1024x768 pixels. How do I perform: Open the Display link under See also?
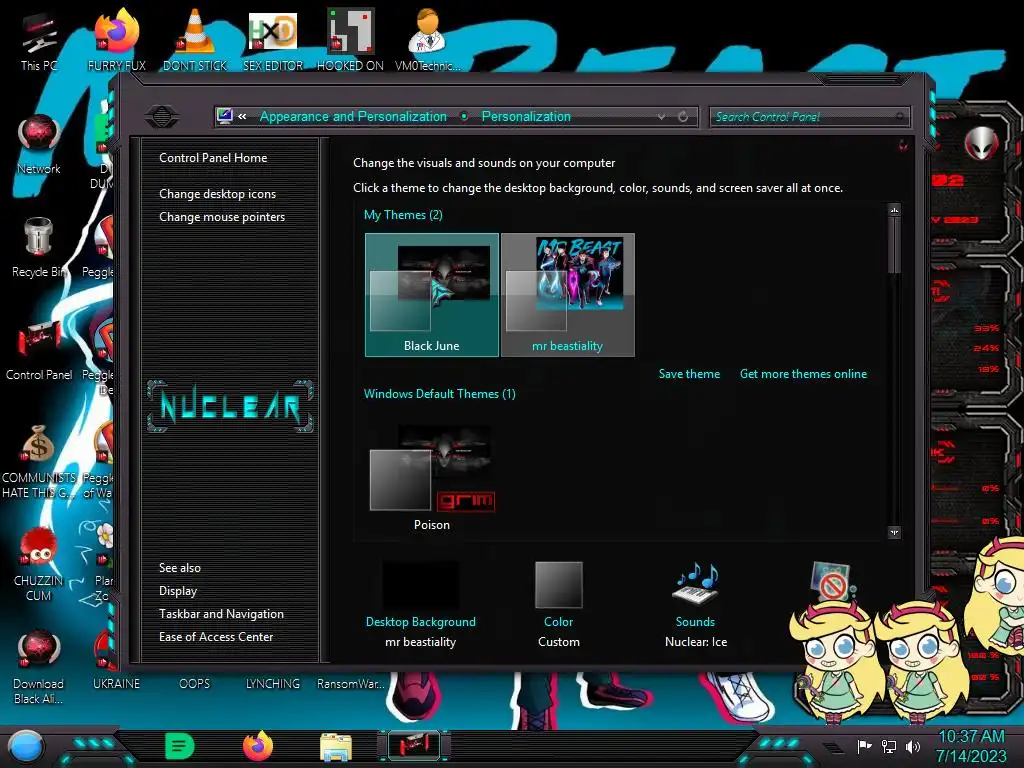click(178, 591)
